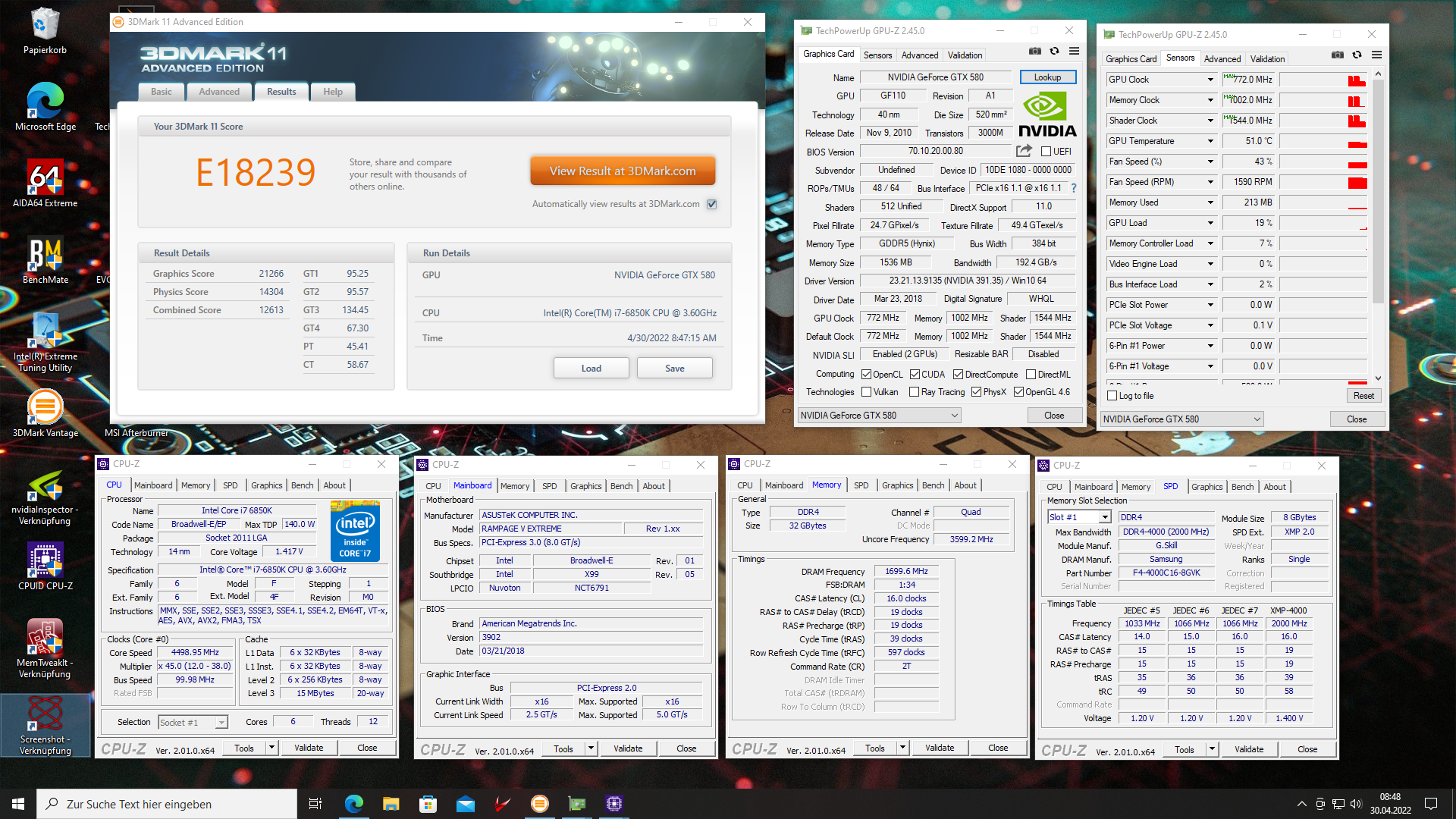
Task: Open the Screenshot shortcut desktop icon
Action: pos(45,726)
